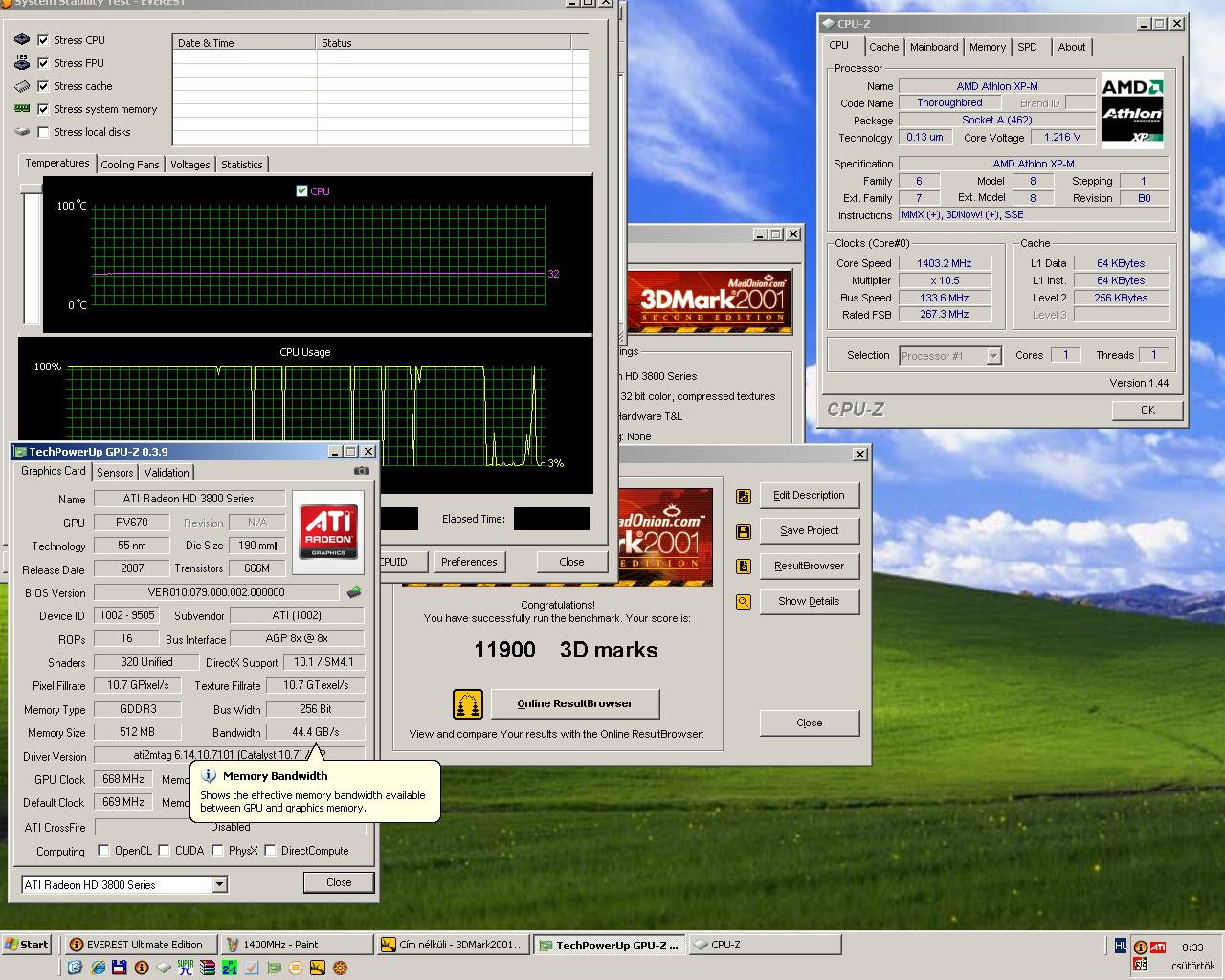Click the OK button in CPU-Z
This screenshot has width=1225, height=980.
[1147, 411]
